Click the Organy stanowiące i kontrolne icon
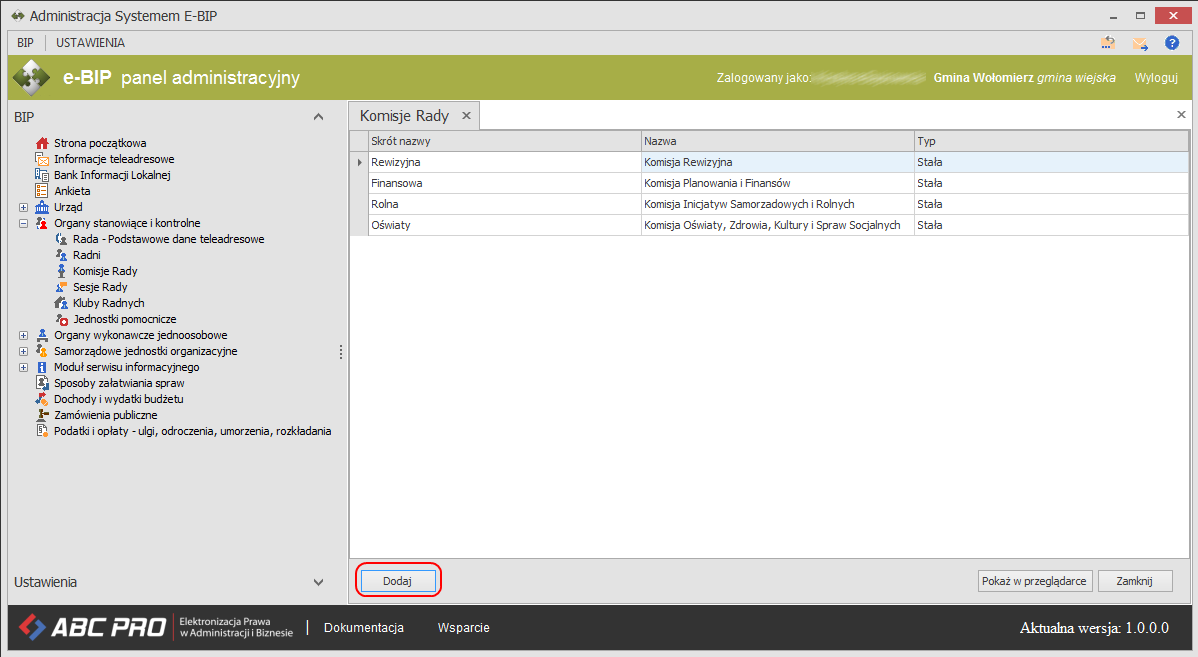Screen dimensions: 1198x657 click(x=42, y=223)
